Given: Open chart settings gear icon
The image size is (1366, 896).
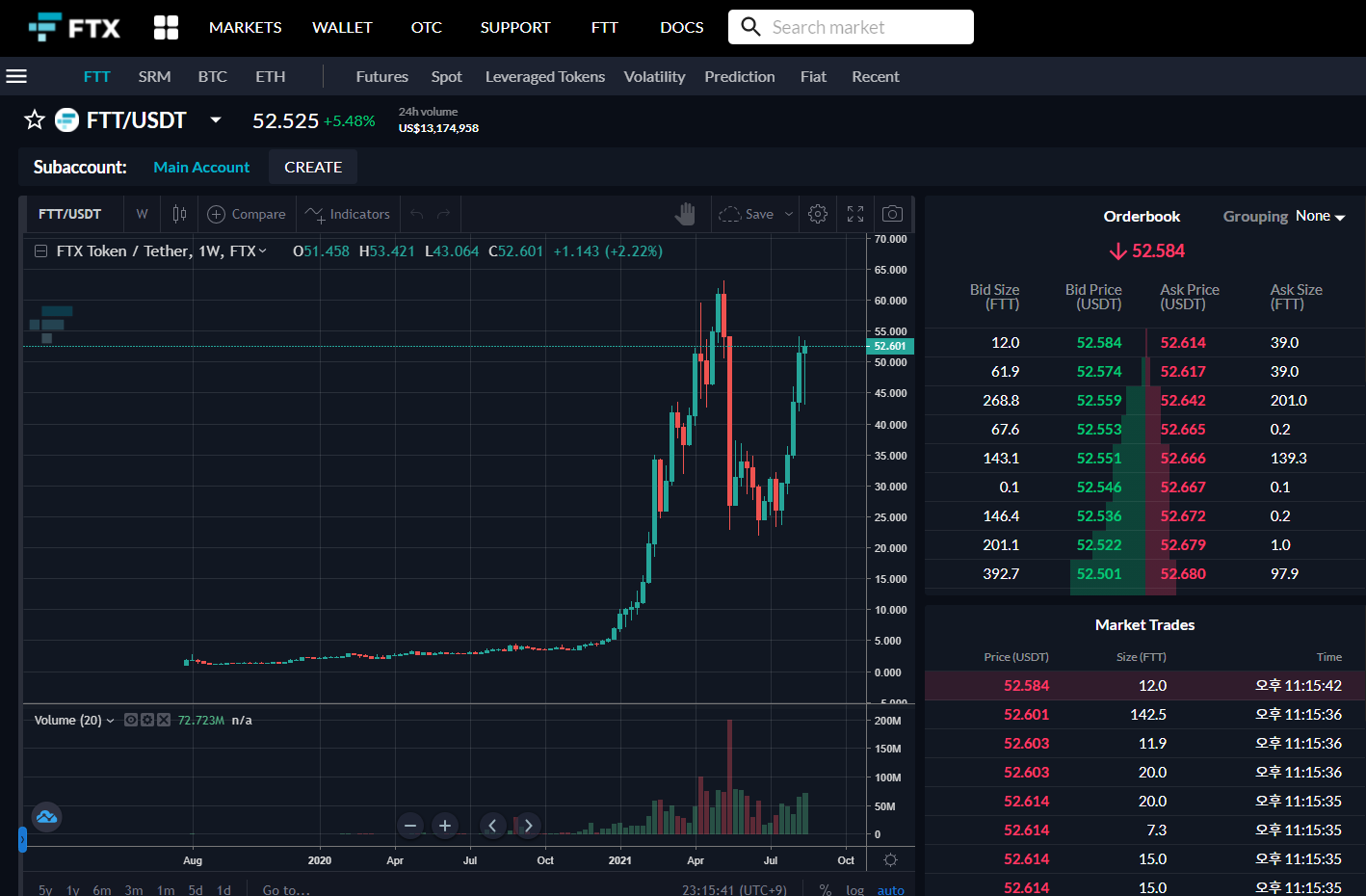Looking at the screenshot, I should pyautogui.click(x=818, y=214).
